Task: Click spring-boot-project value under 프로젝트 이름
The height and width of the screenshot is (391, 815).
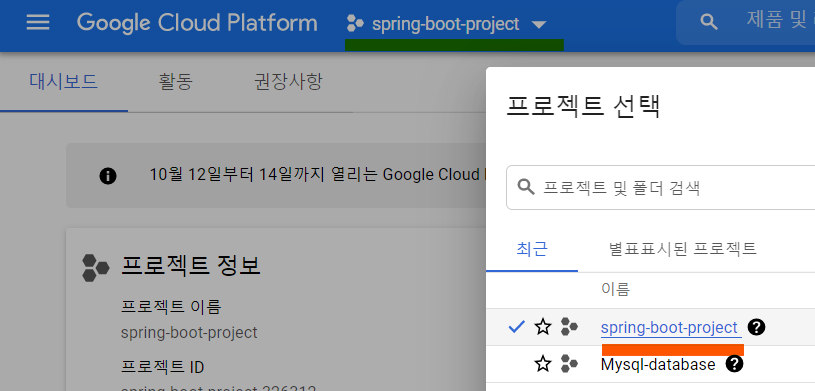Action: pyautogui.click(x=189, y=332)
